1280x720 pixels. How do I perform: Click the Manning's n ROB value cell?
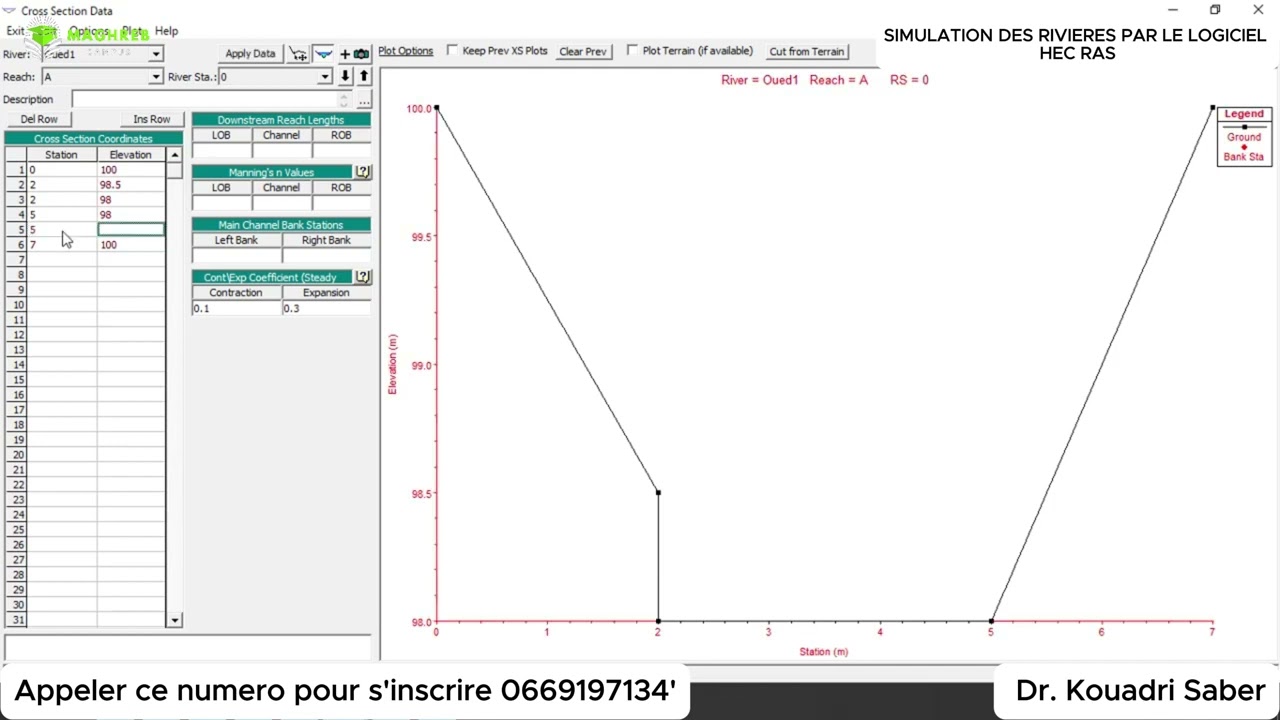pyautogui.click(x=341, y=203)
